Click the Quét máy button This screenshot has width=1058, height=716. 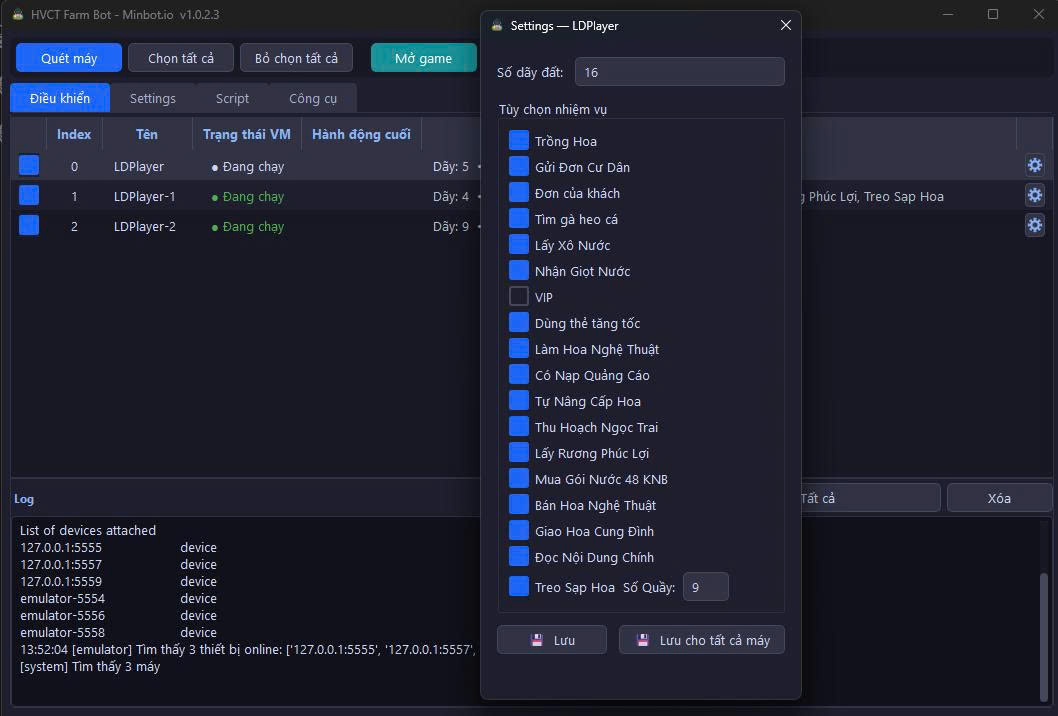point(69,57)
